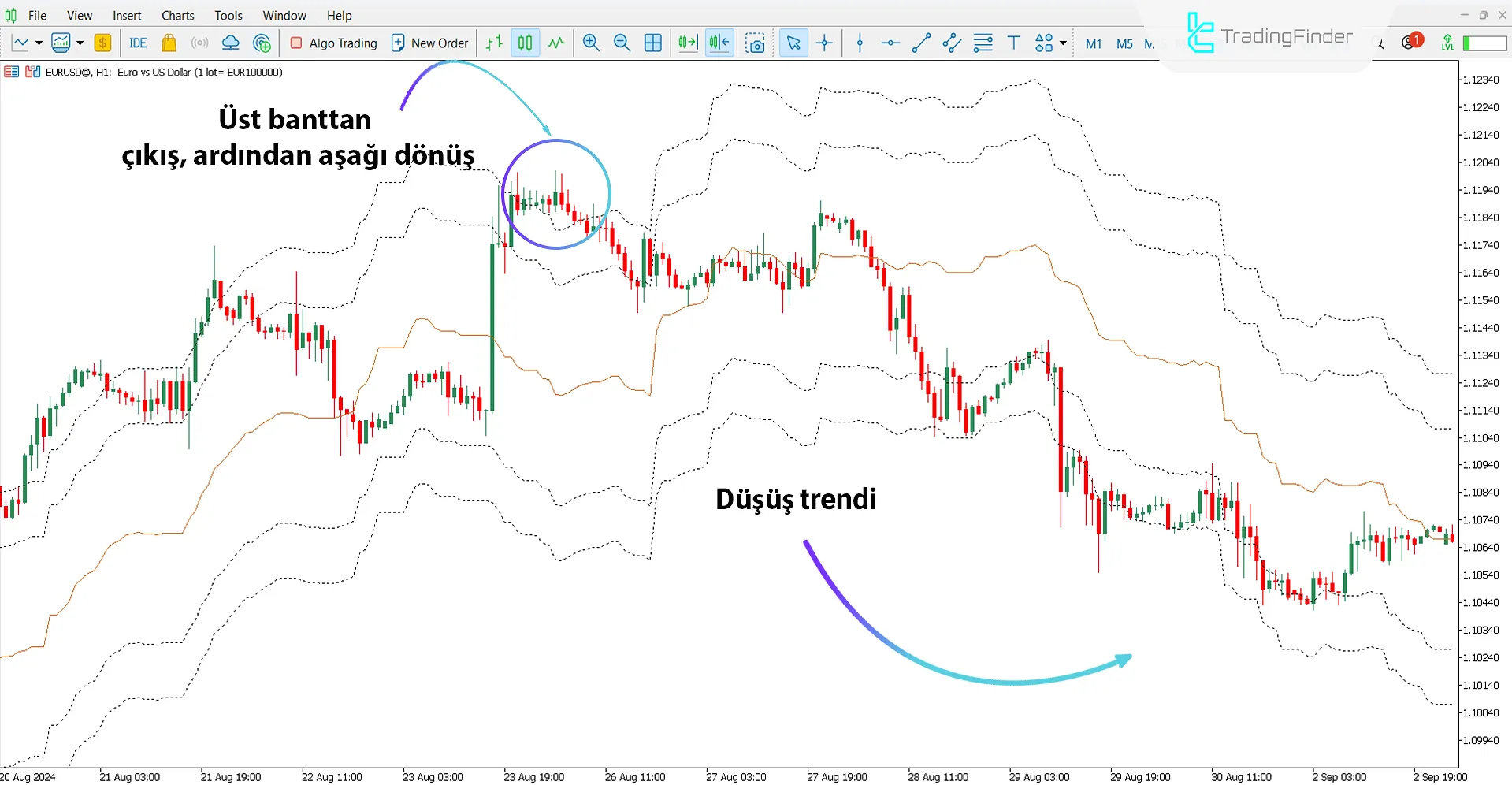Viewport: 1512px width, 785px height.
Task: Switch chart to line display mode
Action: 555,43
